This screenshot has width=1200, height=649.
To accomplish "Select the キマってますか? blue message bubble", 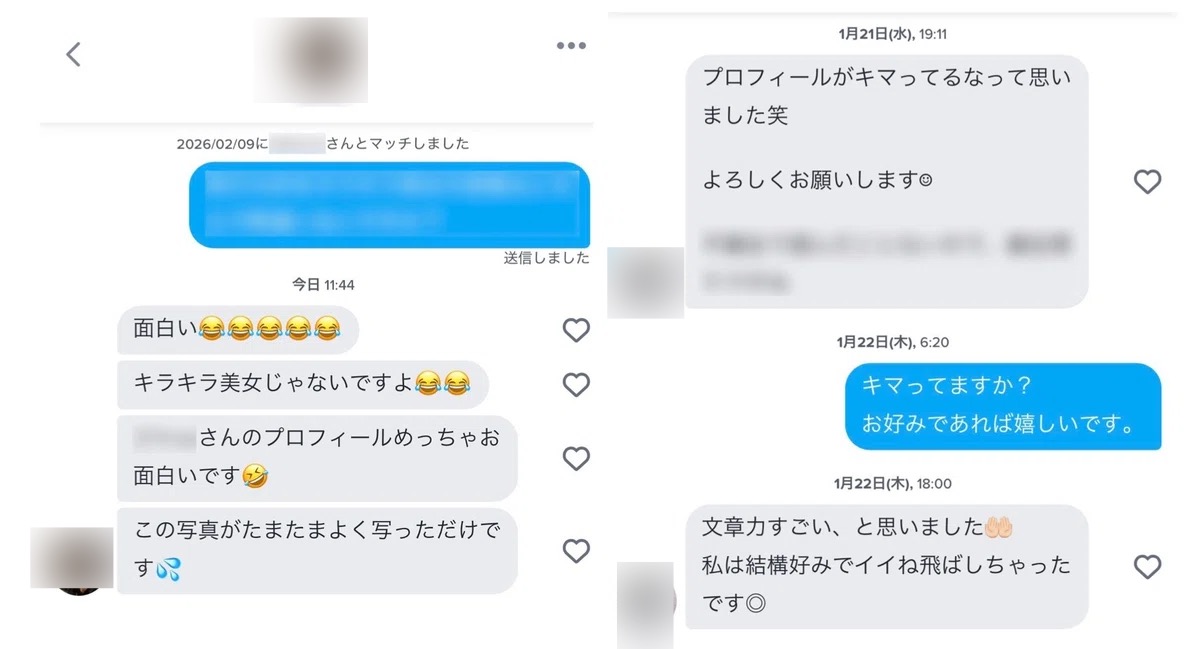I will 1003,406.
